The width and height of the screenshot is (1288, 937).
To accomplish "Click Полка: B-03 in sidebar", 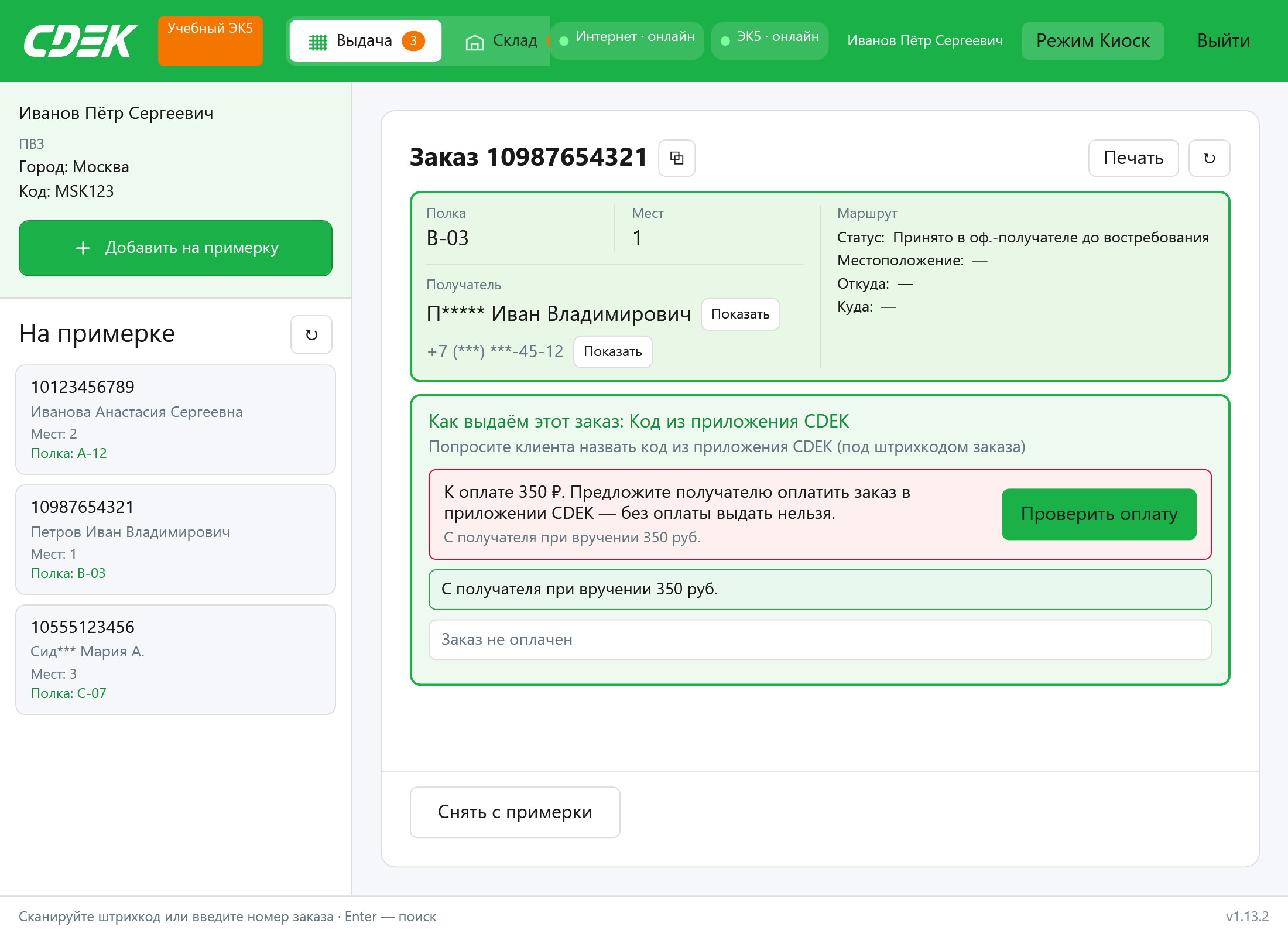I will (68, 573).
